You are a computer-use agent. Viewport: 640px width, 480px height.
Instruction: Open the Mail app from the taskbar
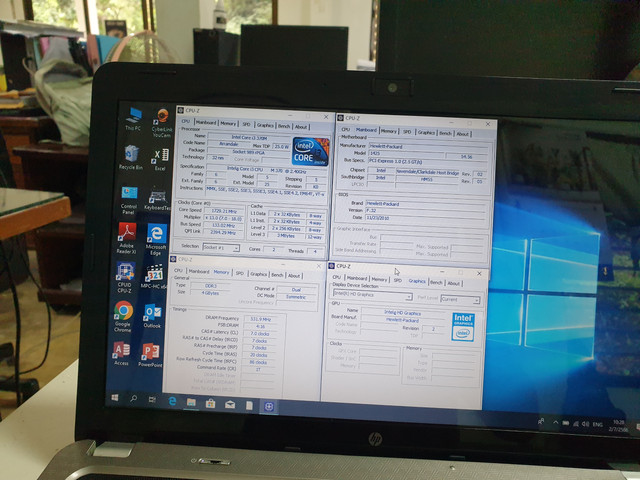[x=230, y=404]
